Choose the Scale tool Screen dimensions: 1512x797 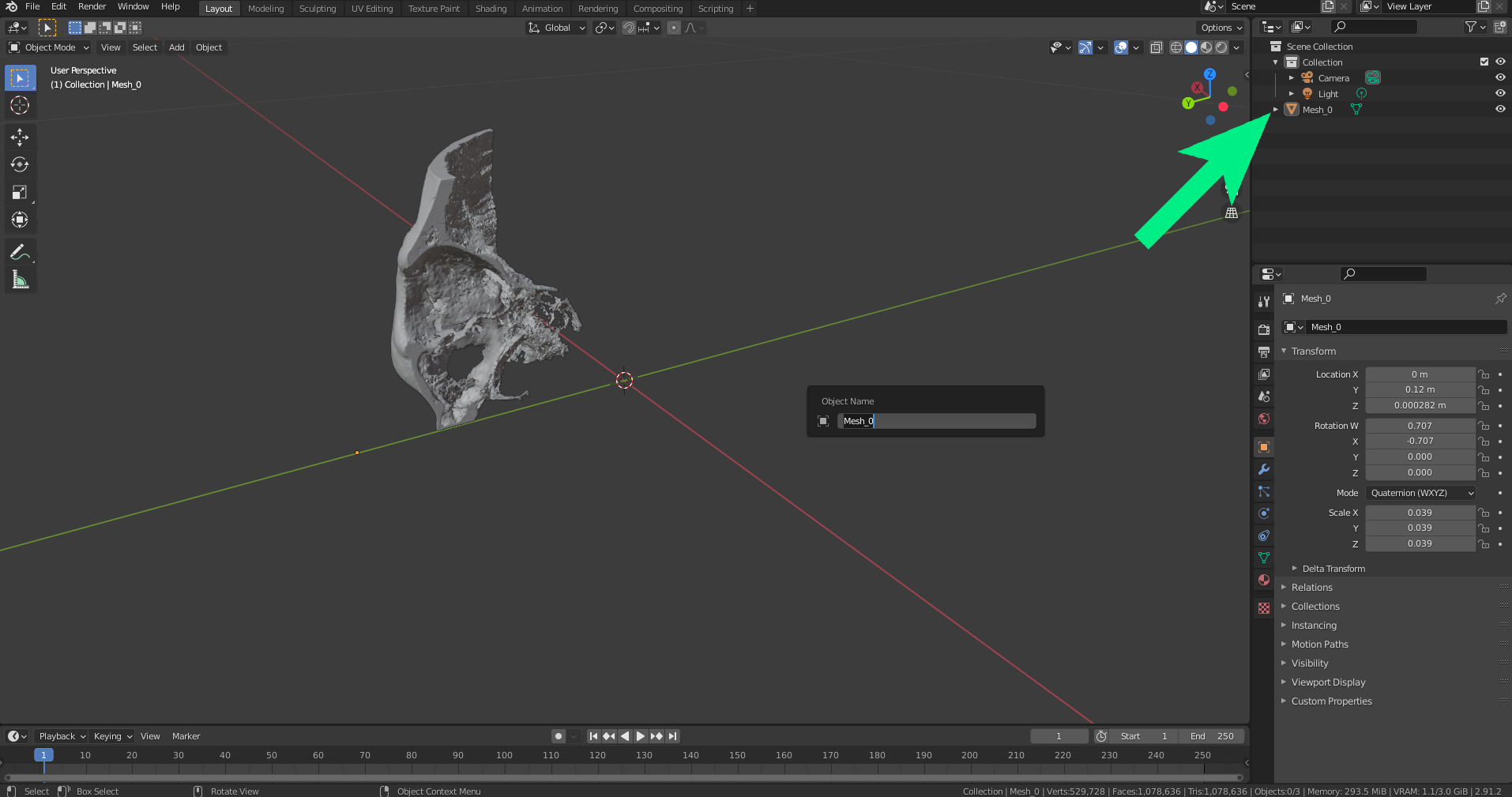(x=20, y=192)
